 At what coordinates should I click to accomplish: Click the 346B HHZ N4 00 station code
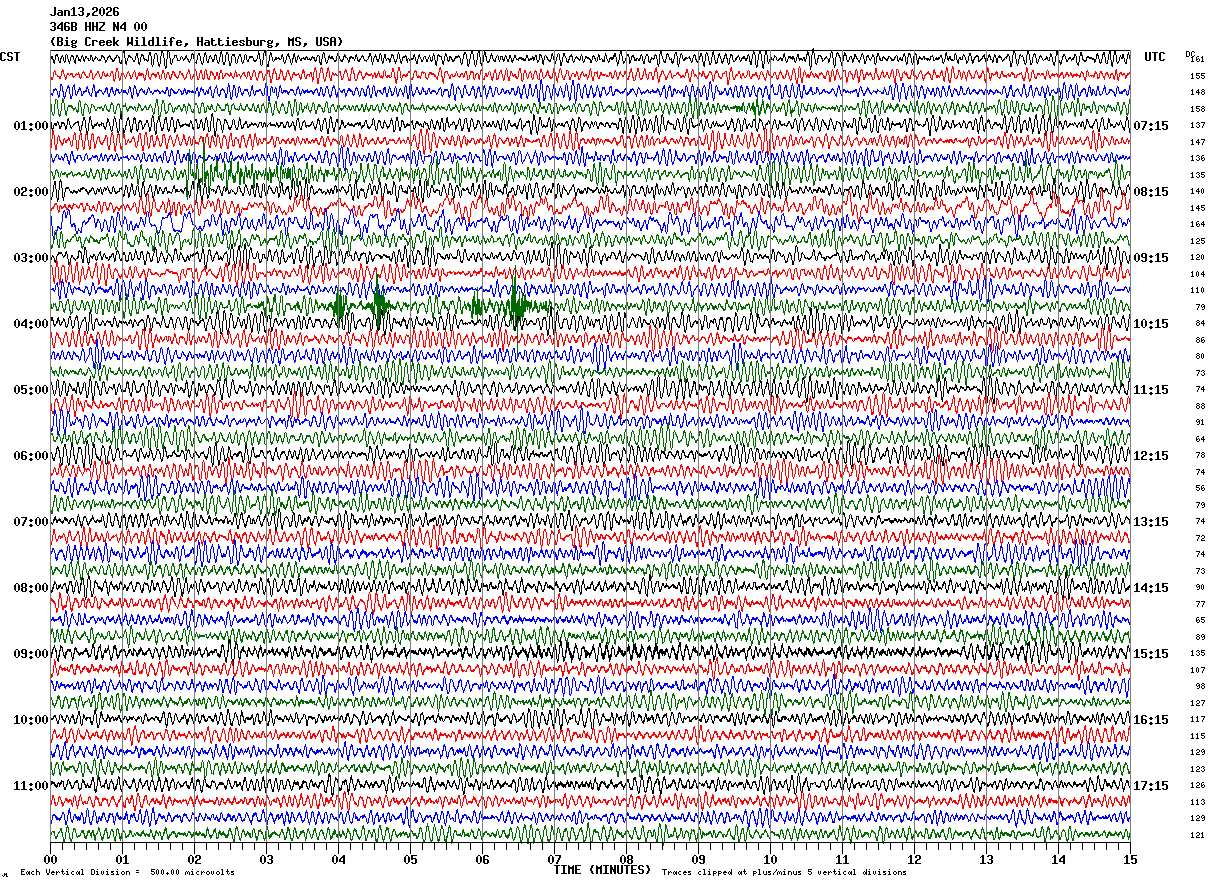point(99,27)
